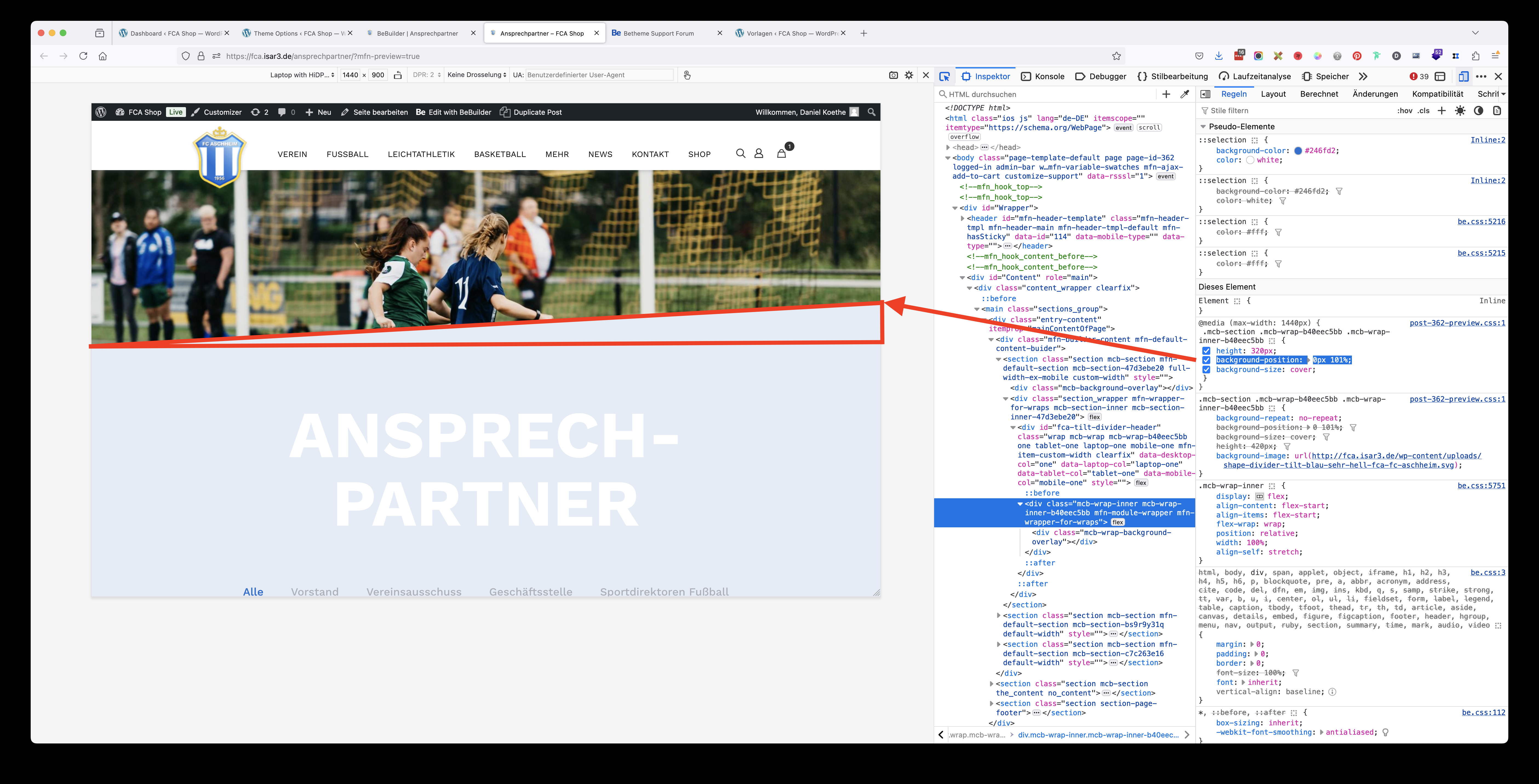Take a screenshot of the viewport
Viewport: 1539px width, 784px height.
[x=893, y=75]
